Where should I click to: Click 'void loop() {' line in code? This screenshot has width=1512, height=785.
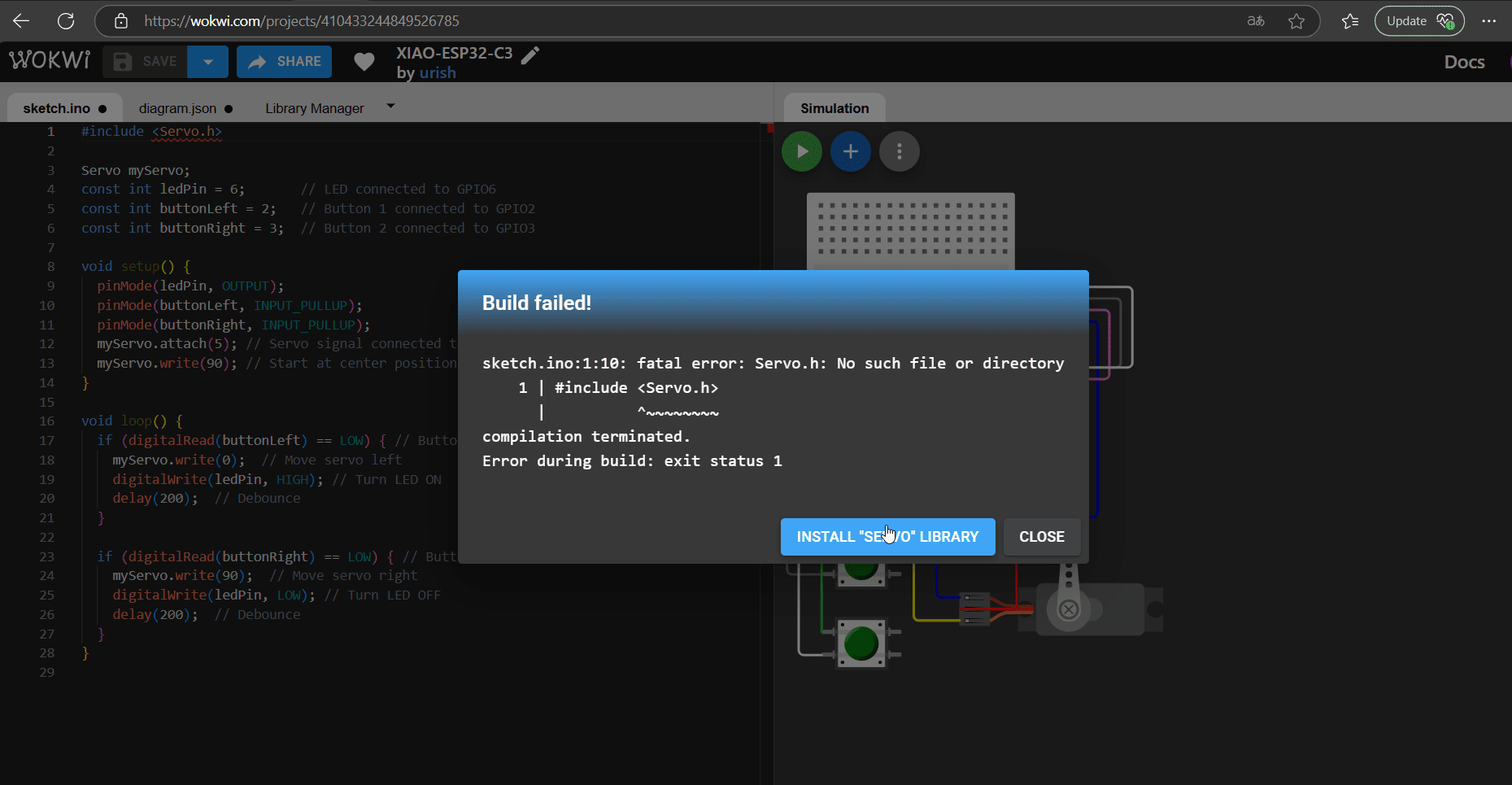point(132,421)
